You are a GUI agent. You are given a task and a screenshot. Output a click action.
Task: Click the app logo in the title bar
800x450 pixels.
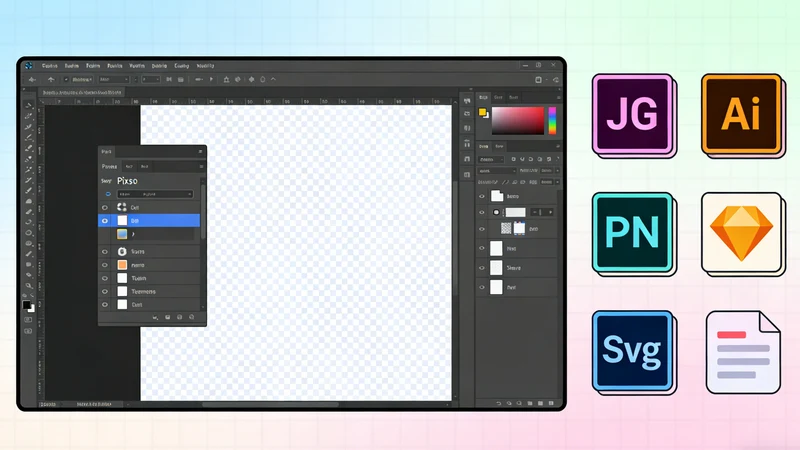(29, 66)
